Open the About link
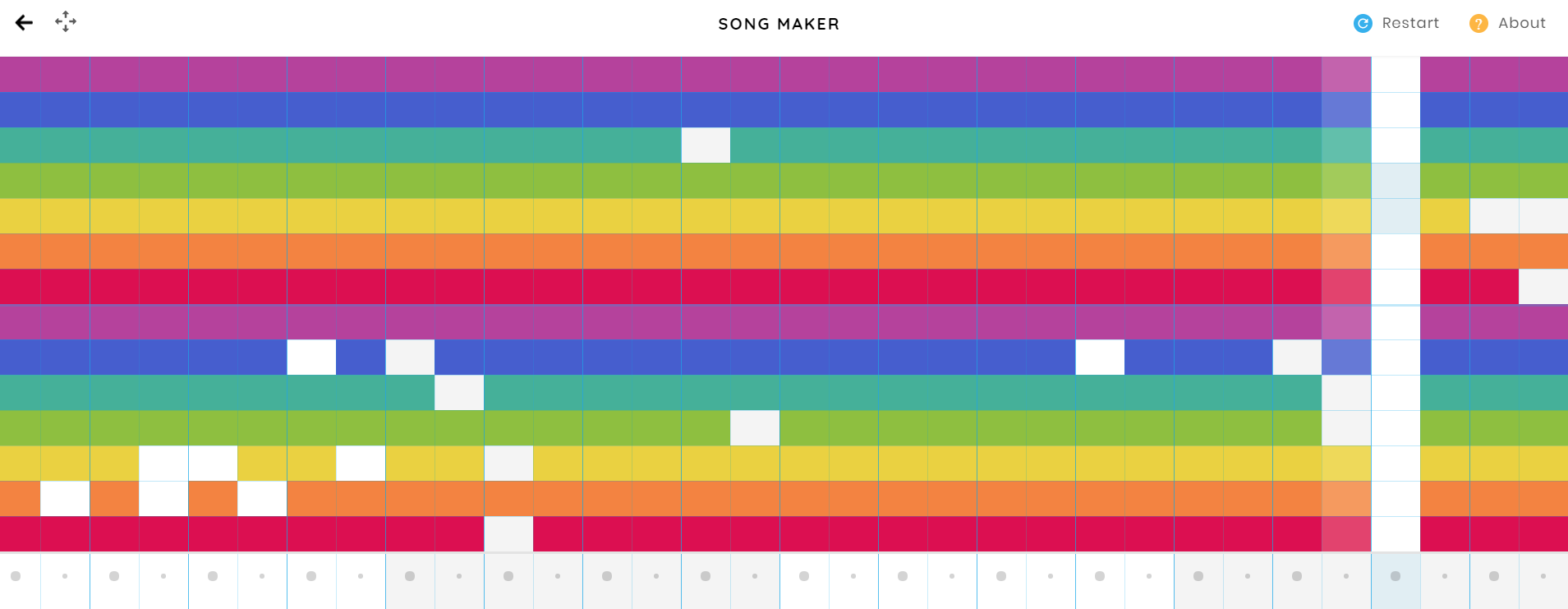The image size is (1568, 609). click(x=1521, y=23)
